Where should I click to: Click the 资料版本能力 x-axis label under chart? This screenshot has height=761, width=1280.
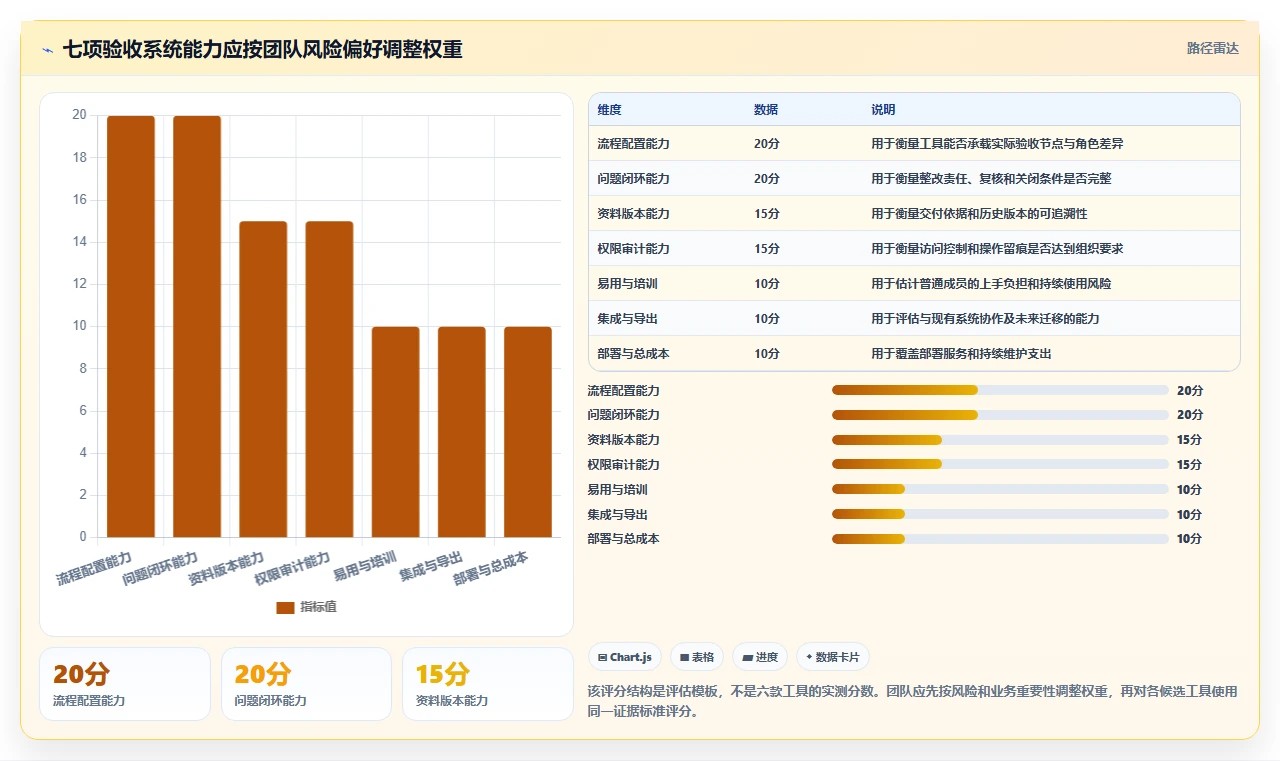pos(227,566)
